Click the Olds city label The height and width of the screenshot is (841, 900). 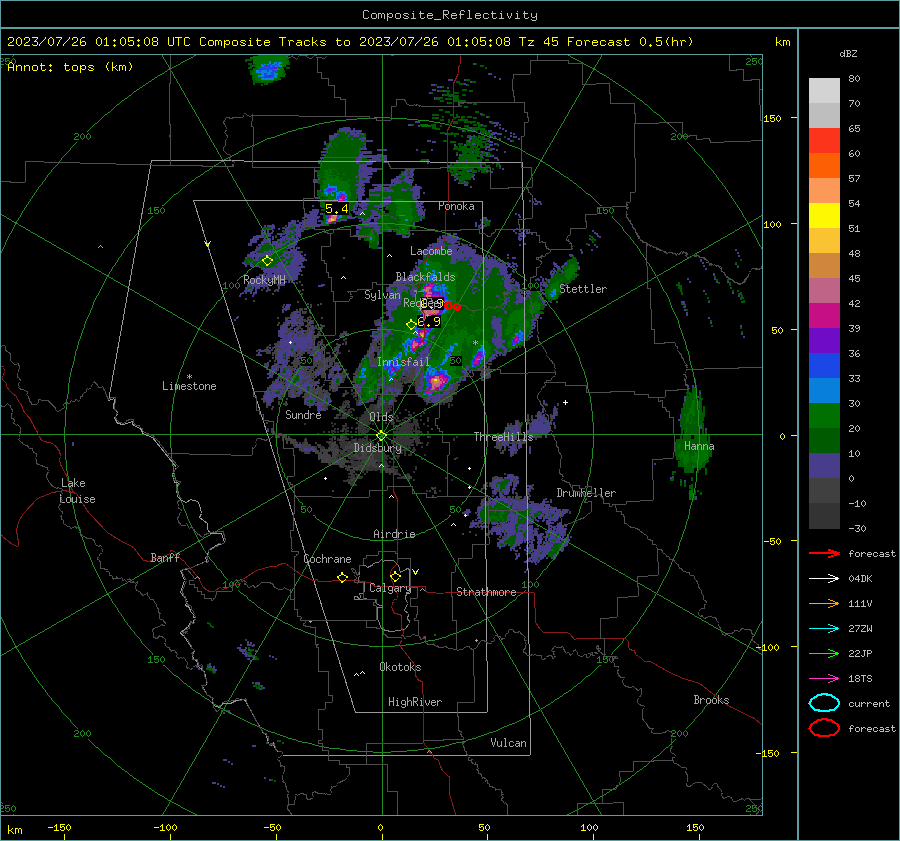[381, 417]
